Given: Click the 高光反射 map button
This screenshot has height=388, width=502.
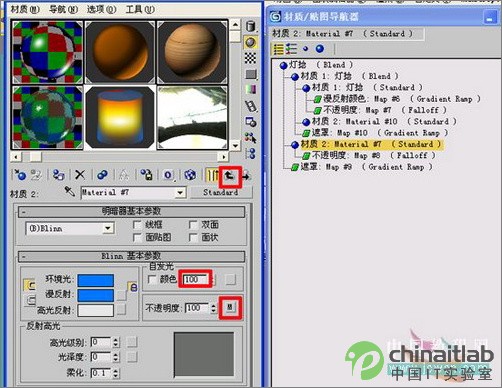Looking at the screenshot, I should 121,310.
